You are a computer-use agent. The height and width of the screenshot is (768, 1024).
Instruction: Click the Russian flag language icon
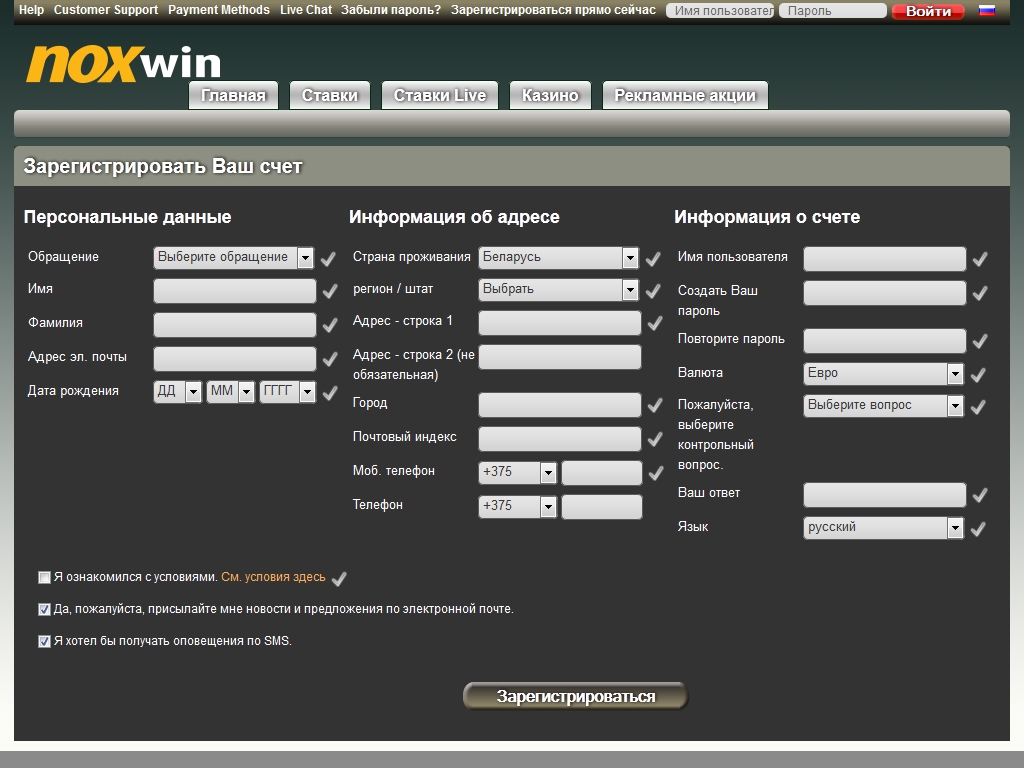[x=986, y=11]
